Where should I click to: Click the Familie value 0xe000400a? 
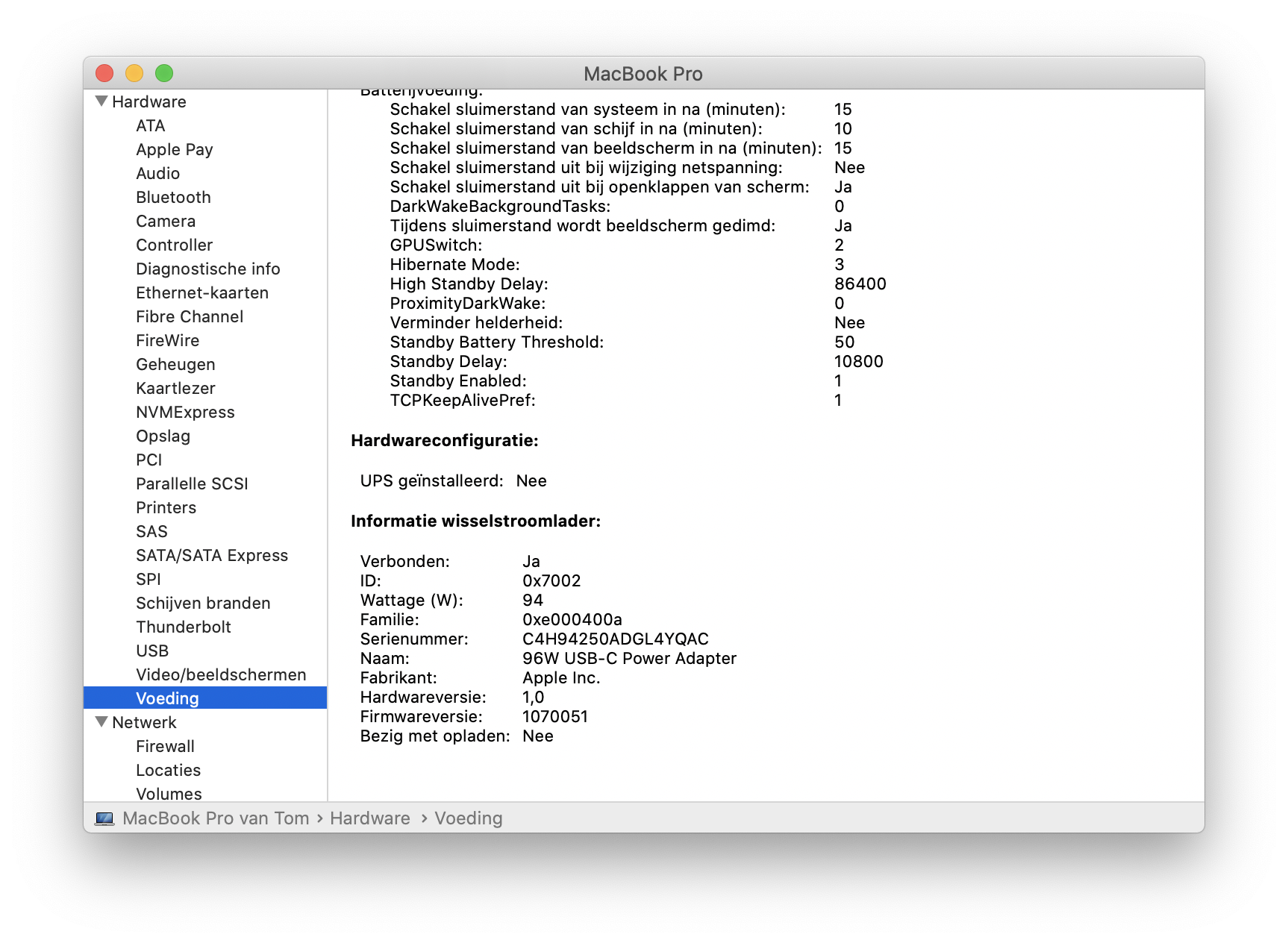tap(572, 619)
